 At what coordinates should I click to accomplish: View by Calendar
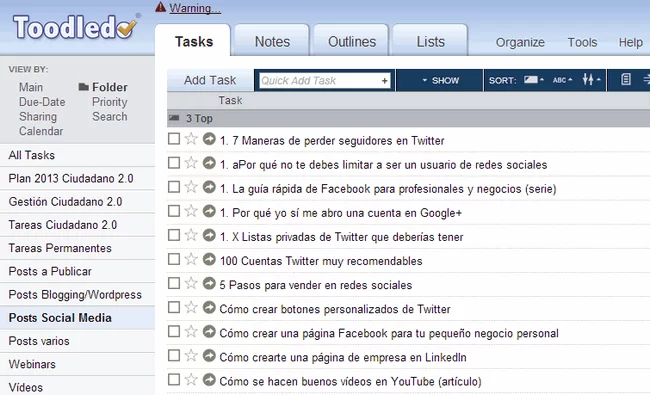41,131
